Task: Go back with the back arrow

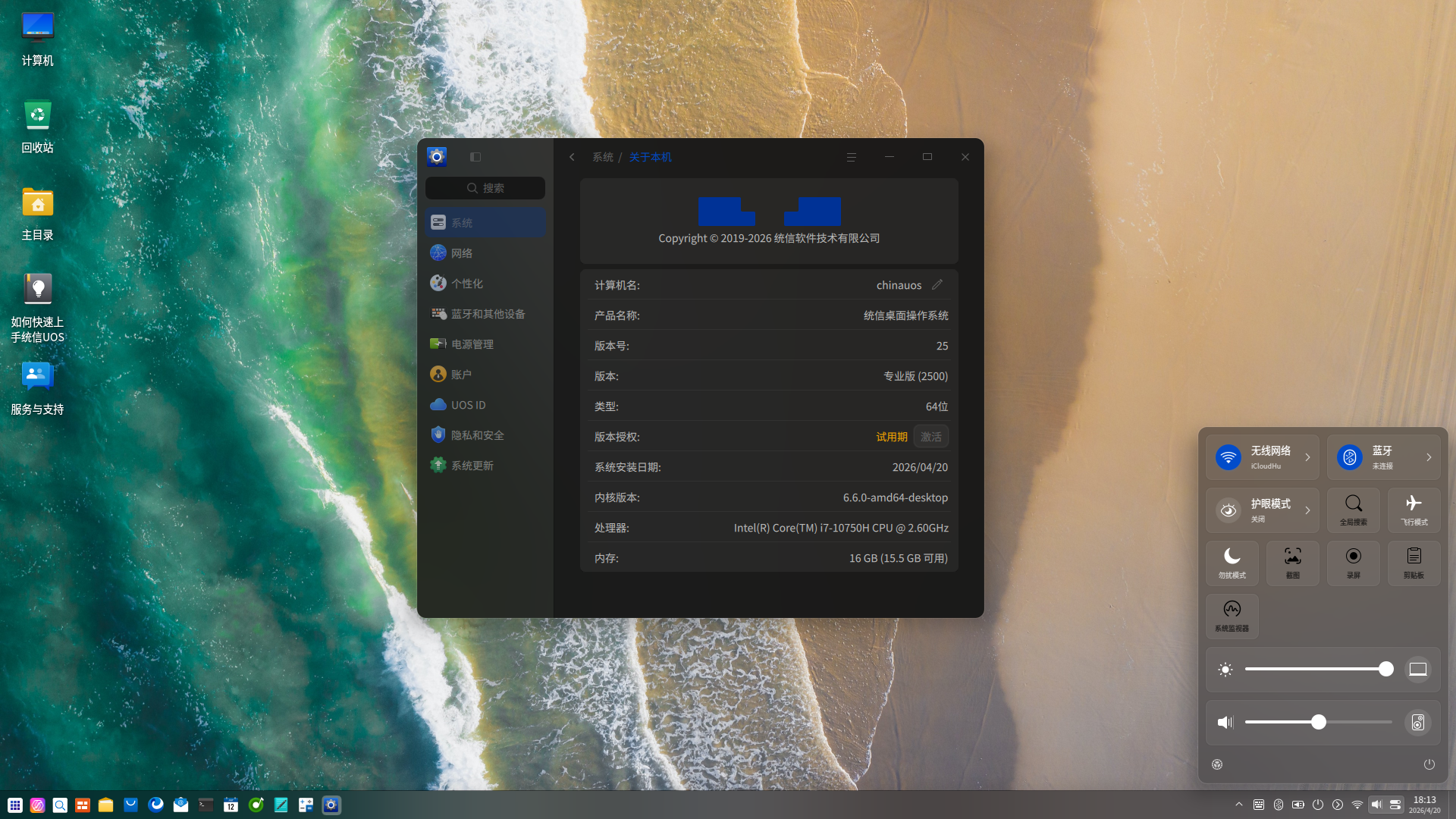Action: pos(572,157)
